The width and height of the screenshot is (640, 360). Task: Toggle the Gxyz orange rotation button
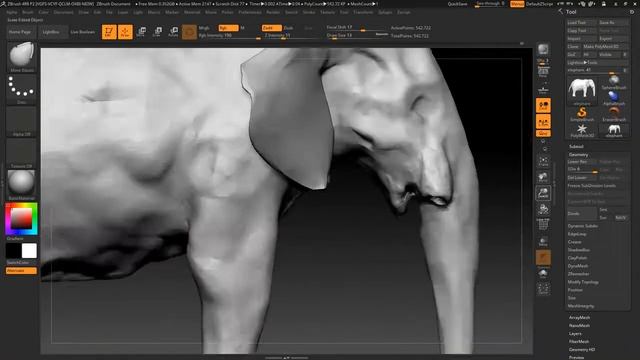click(x=543, y=133)
